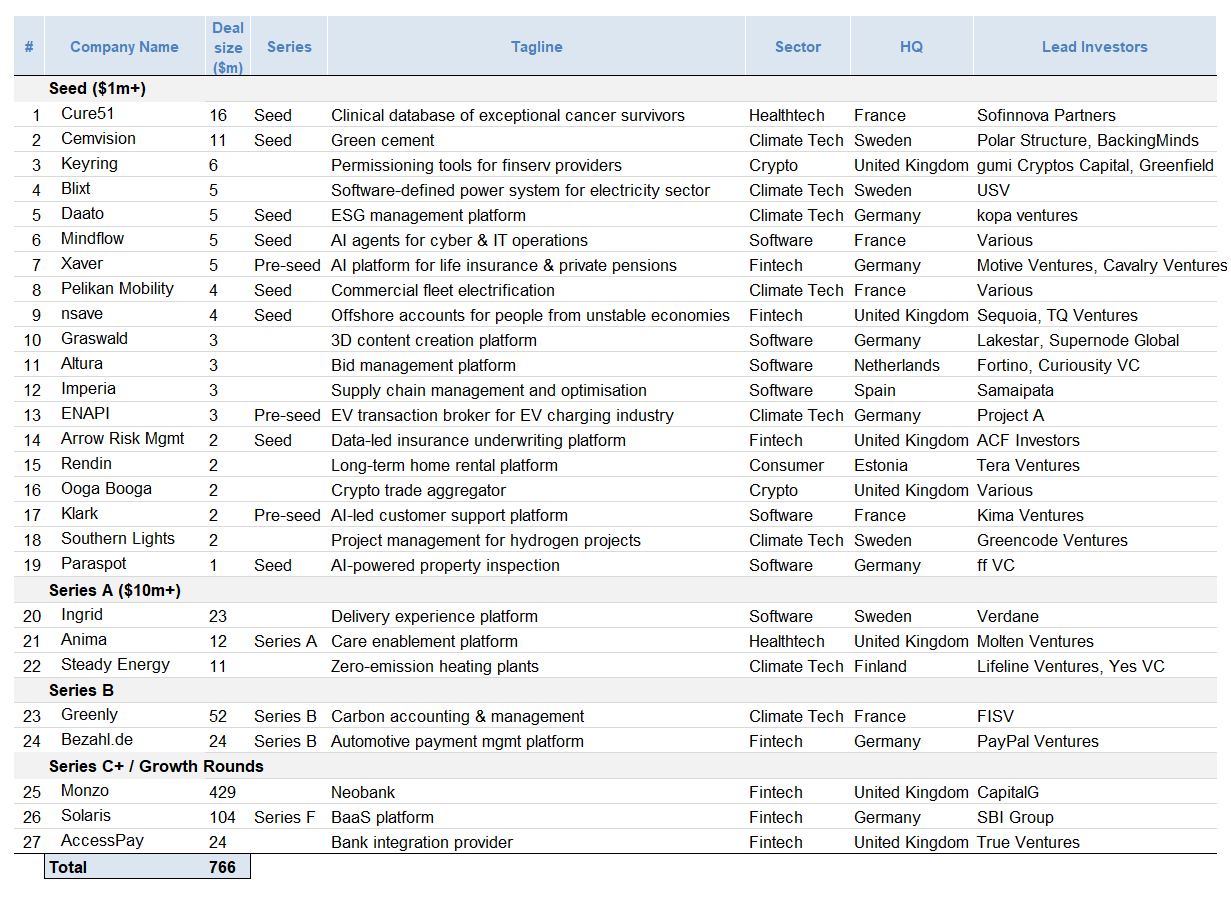1231x898 pixels.
Task: Select the Tagline column header
Action: [536, 47]
